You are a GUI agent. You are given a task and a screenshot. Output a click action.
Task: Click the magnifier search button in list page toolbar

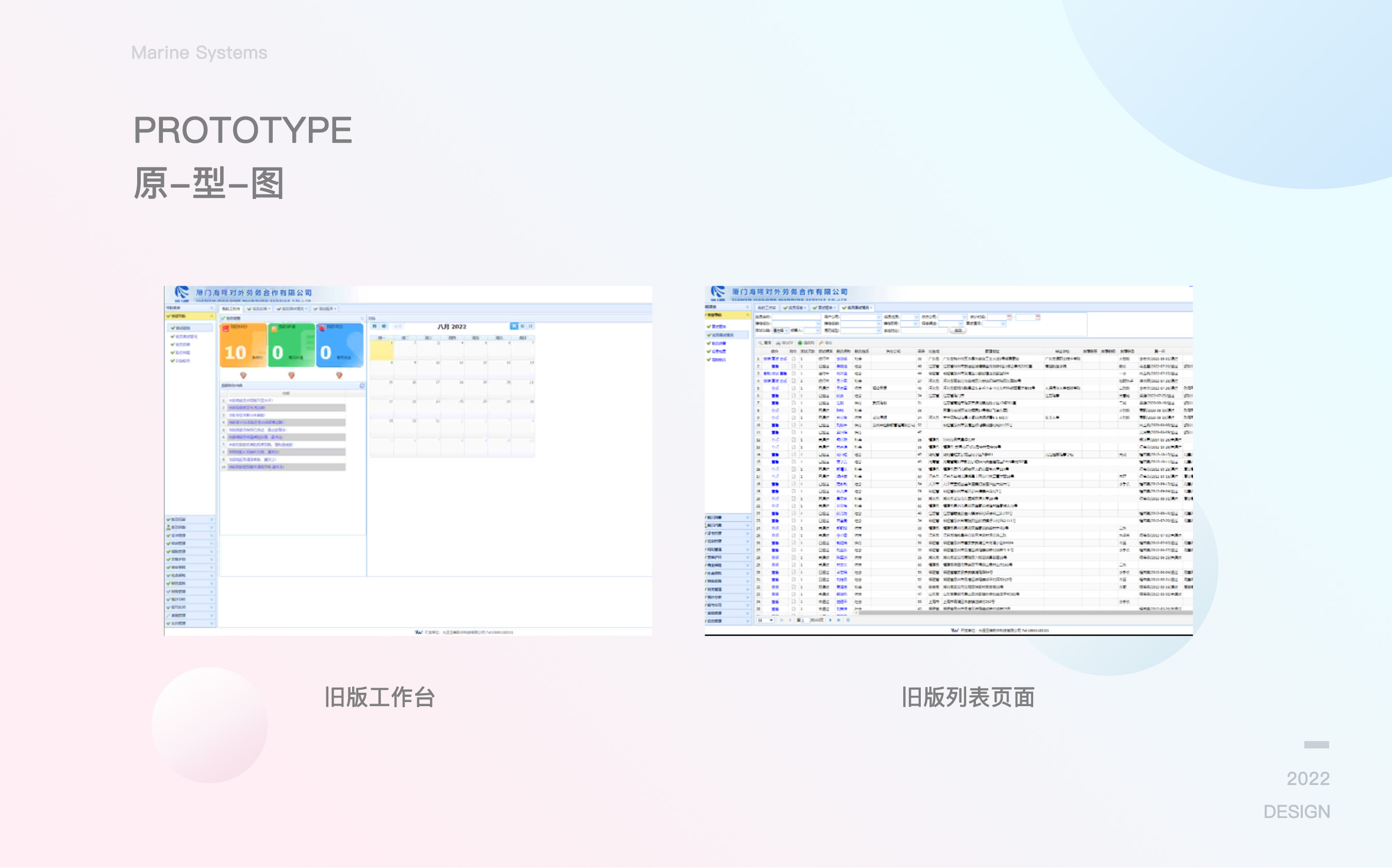765,343
